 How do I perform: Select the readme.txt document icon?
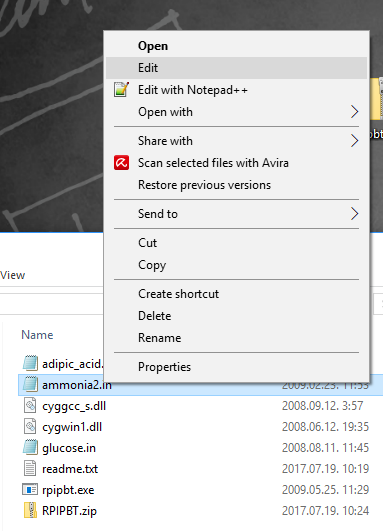pyautogui.click(x=30, y=469)
